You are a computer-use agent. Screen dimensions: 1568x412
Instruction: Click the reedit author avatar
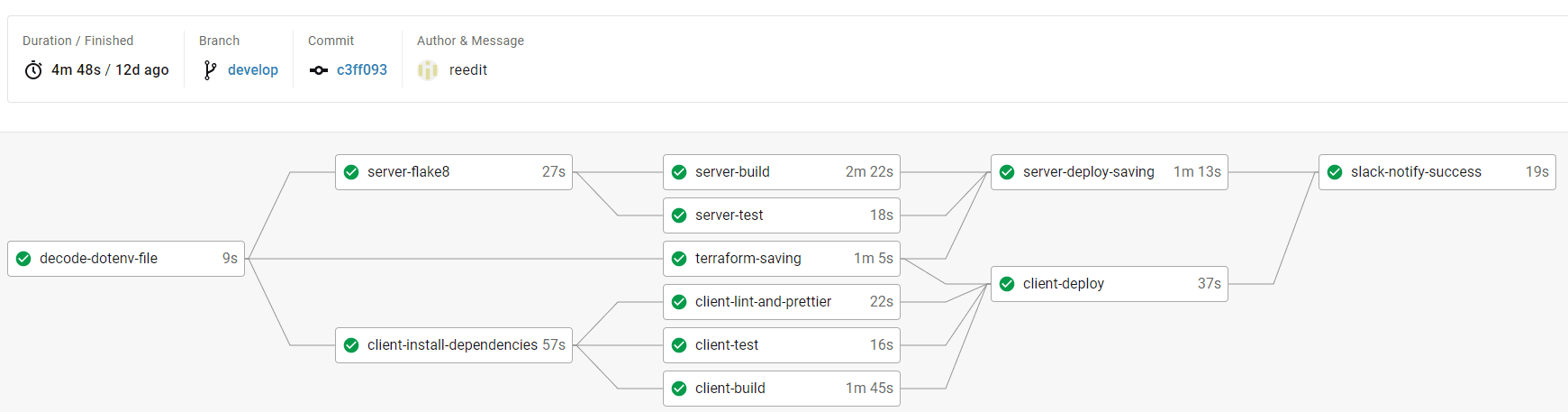(x=428, y=70)
